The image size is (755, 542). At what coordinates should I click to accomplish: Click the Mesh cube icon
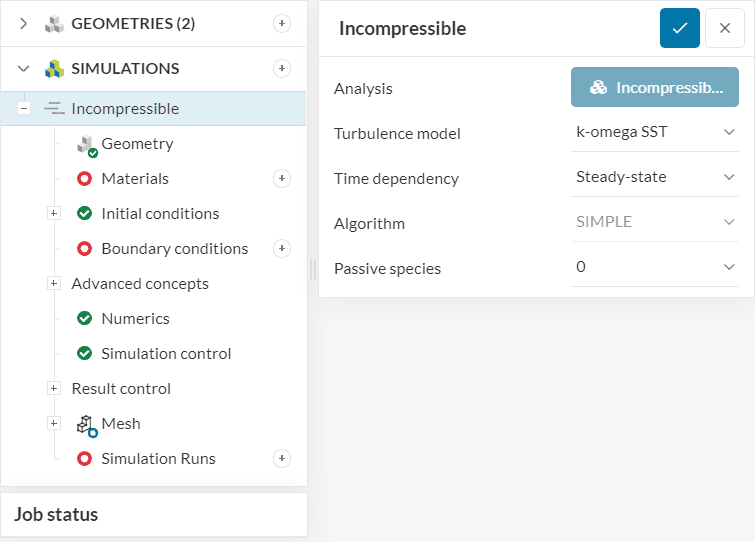[x=86, y=424]
